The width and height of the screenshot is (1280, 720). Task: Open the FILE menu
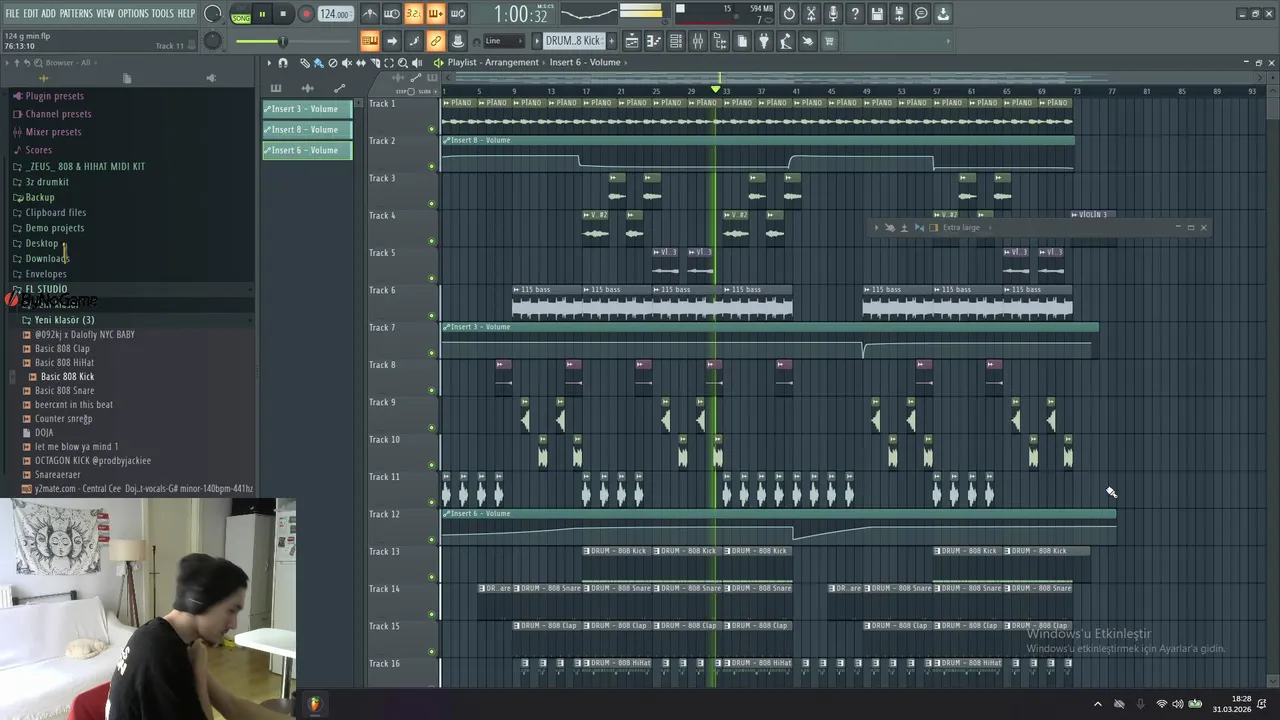[12, 13]
